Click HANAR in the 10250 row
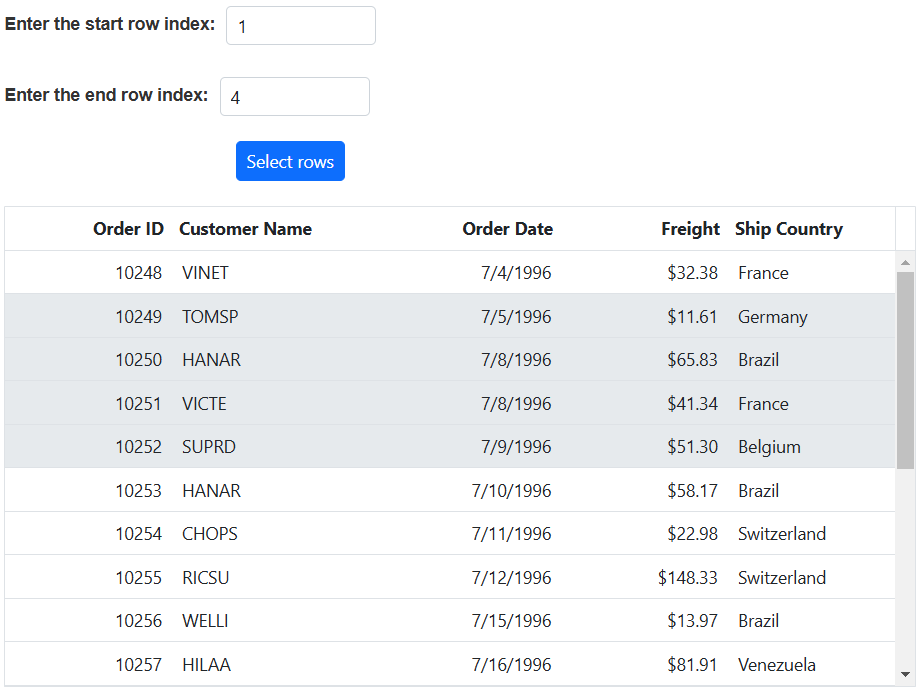Screen dimensions: 917x688 click(211, 360)
